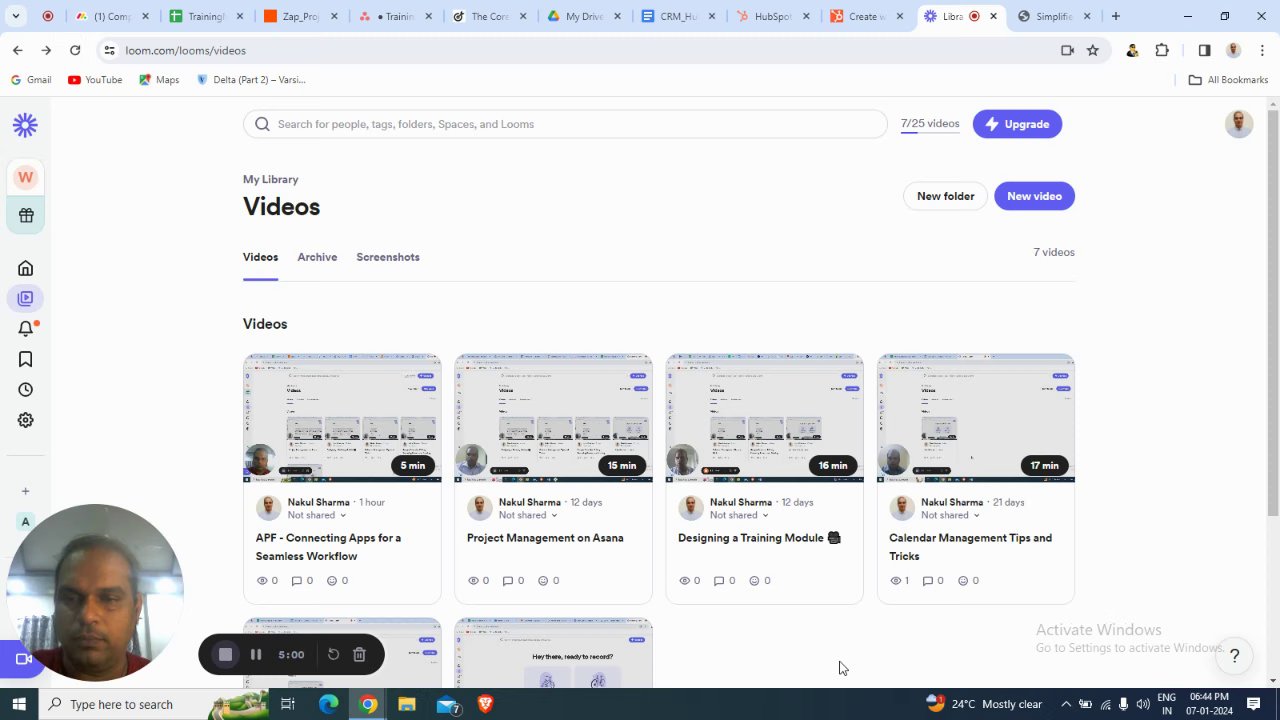Open the views count on Calendar Management video
This screenshot has height=720, width=1280.
point(900,581)
